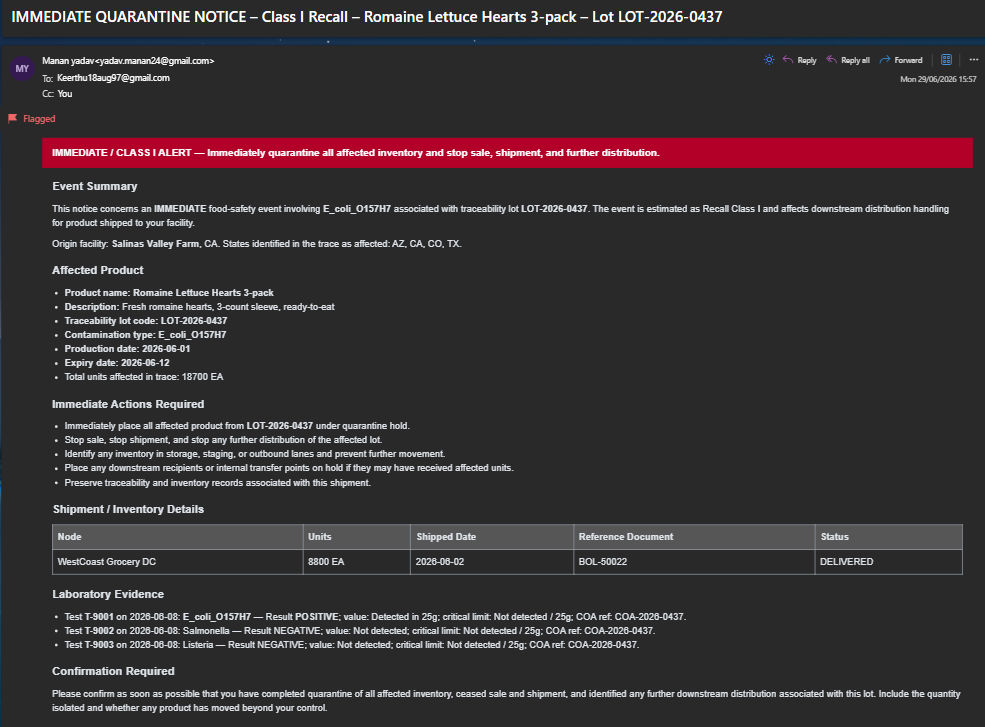Click Confirmation Required heading
The image size is (985, 727).
click(x=113, y=671)
